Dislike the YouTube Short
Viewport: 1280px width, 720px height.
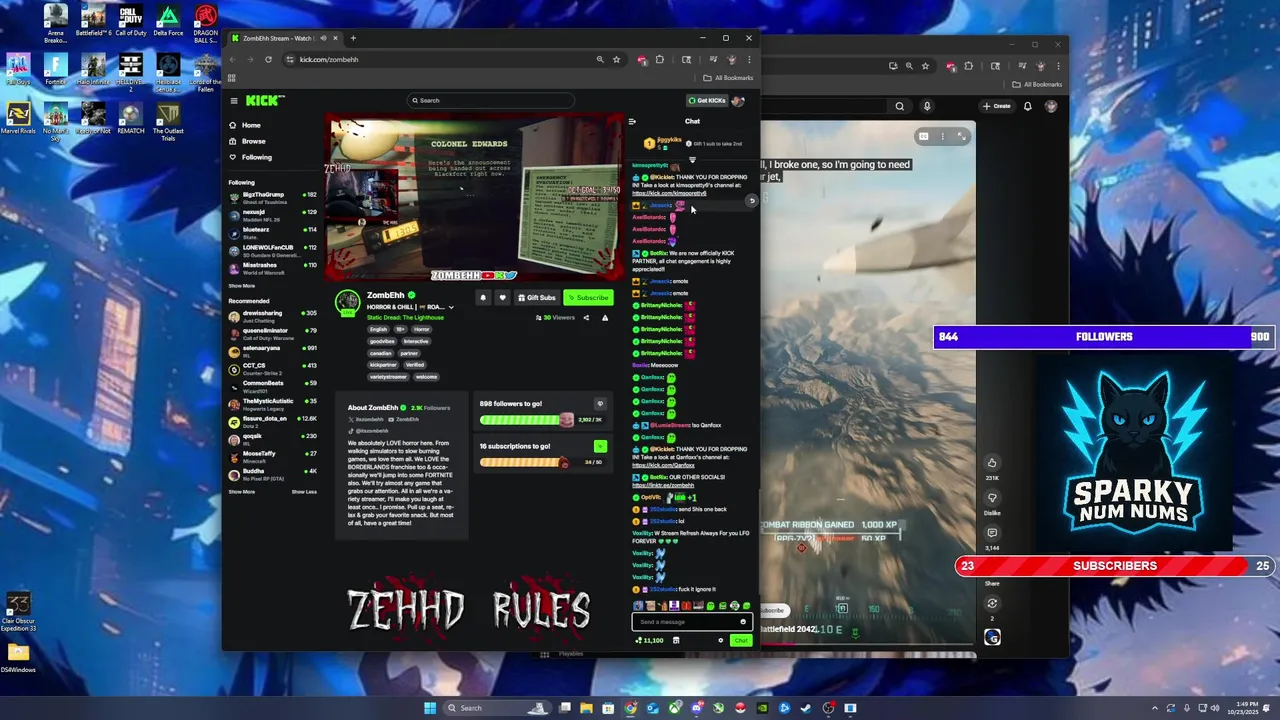tap(992, 498)
